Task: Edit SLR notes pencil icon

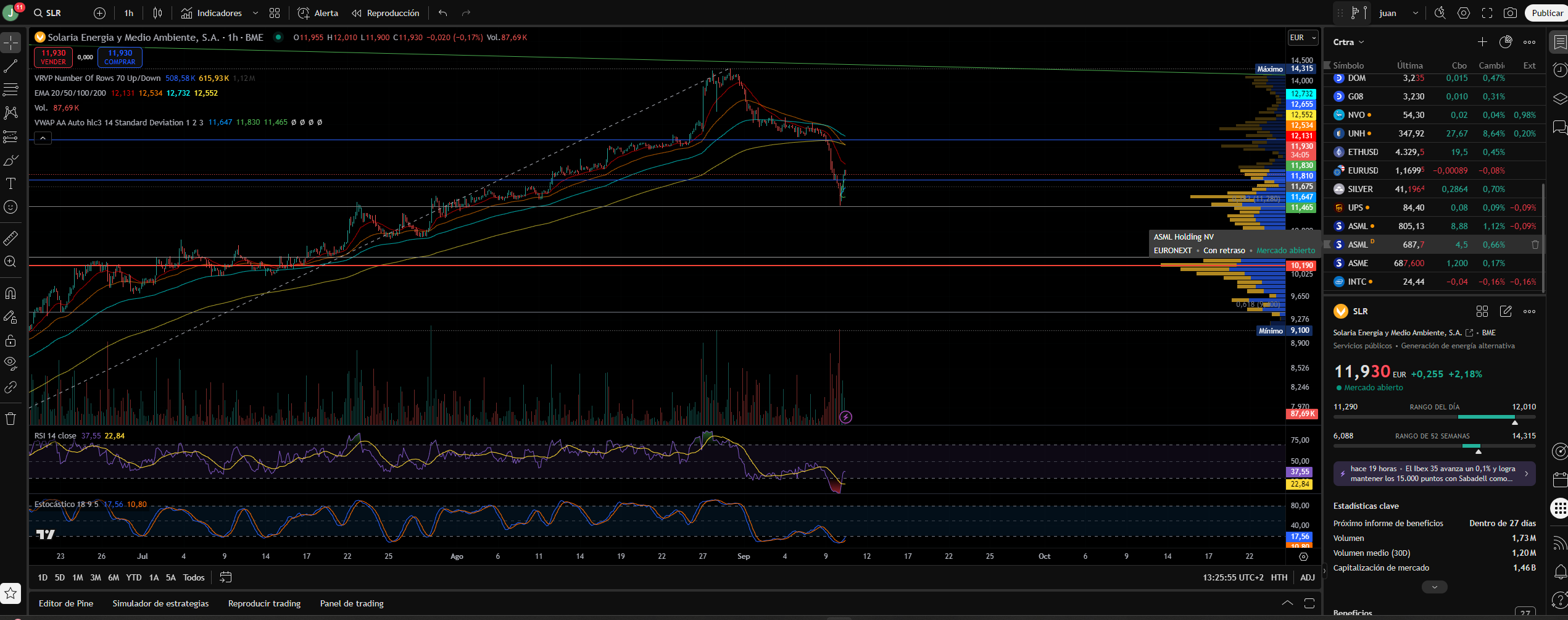Action: point(1506,311)
